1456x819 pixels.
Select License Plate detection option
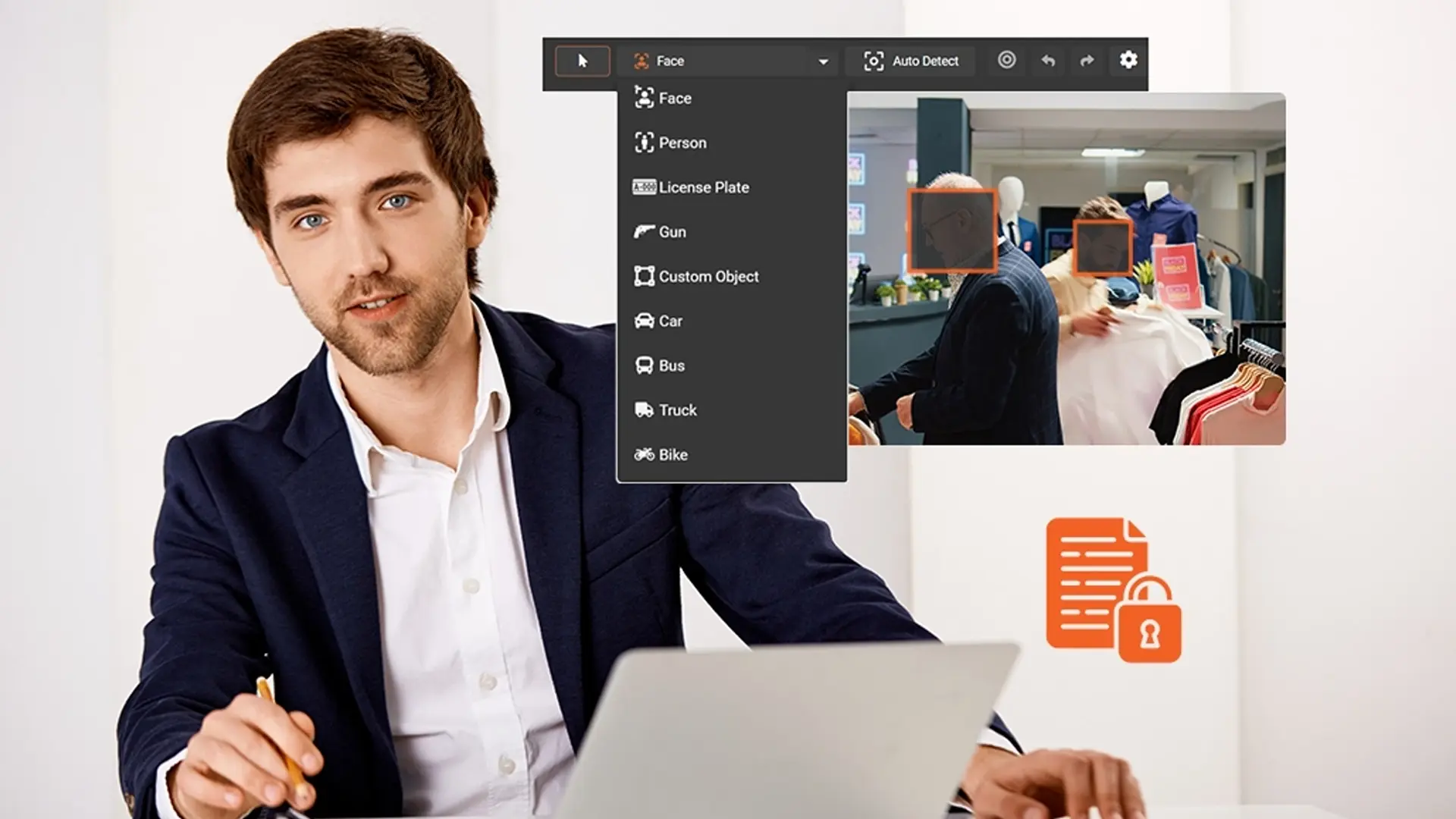(703, 187)
